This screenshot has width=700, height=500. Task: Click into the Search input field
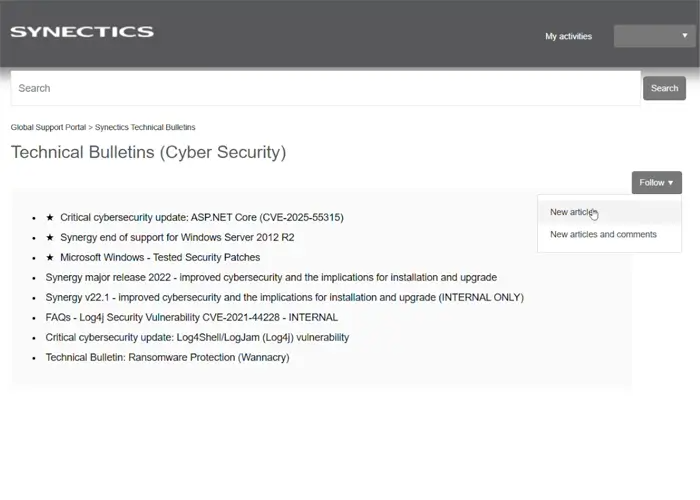click(x=325, y=88)
